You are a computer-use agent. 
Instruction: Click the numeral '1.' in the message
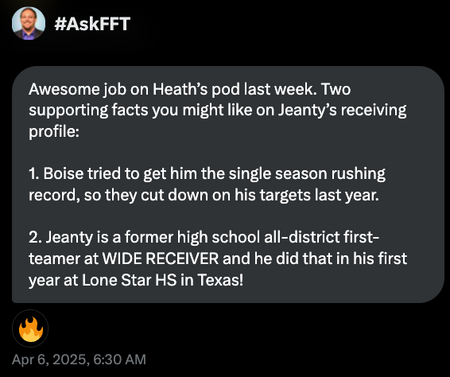click(34, 174)
